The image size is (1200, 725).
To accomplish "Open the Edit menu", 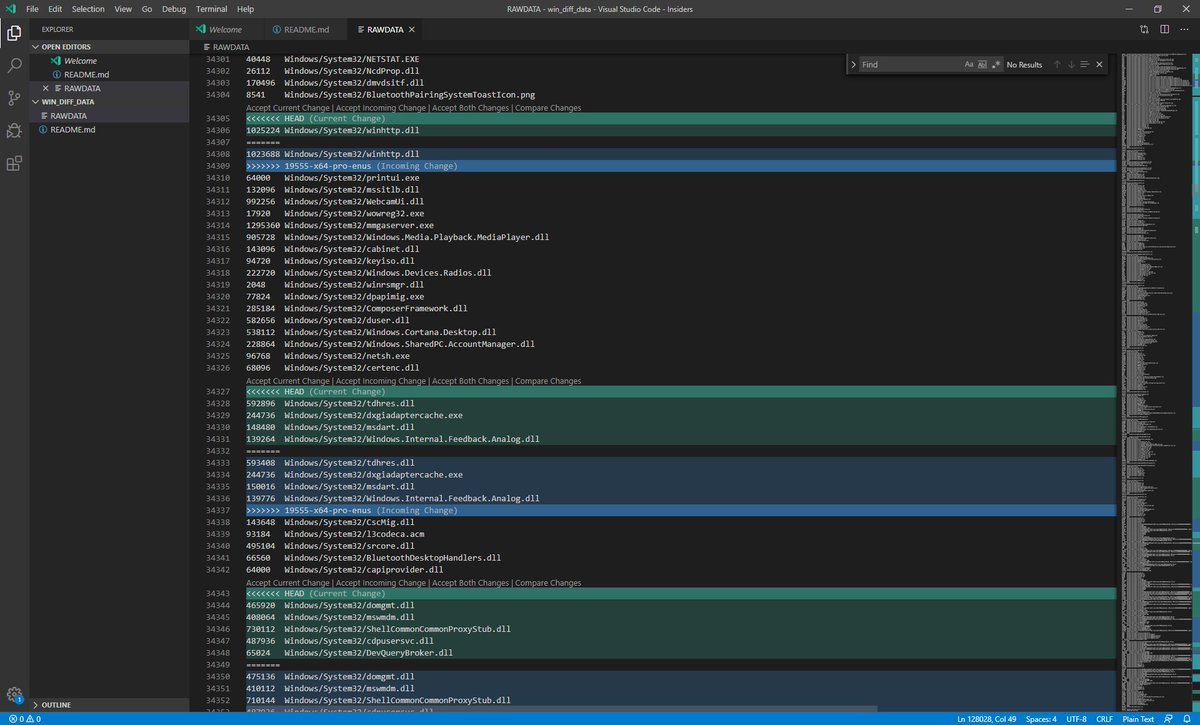I will (56, 8).
